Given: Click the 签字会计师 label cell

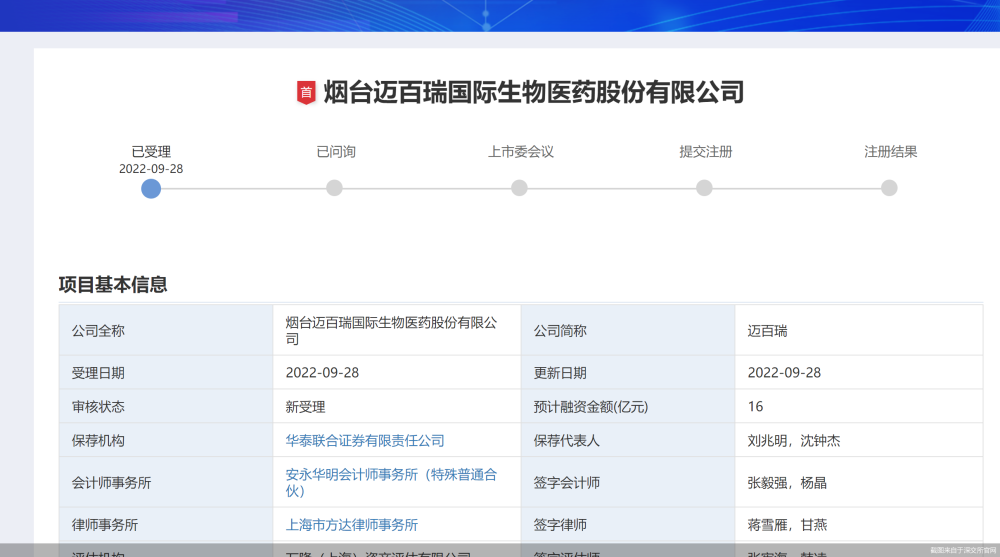Looking at the screenshot, I should coord(628,482).
